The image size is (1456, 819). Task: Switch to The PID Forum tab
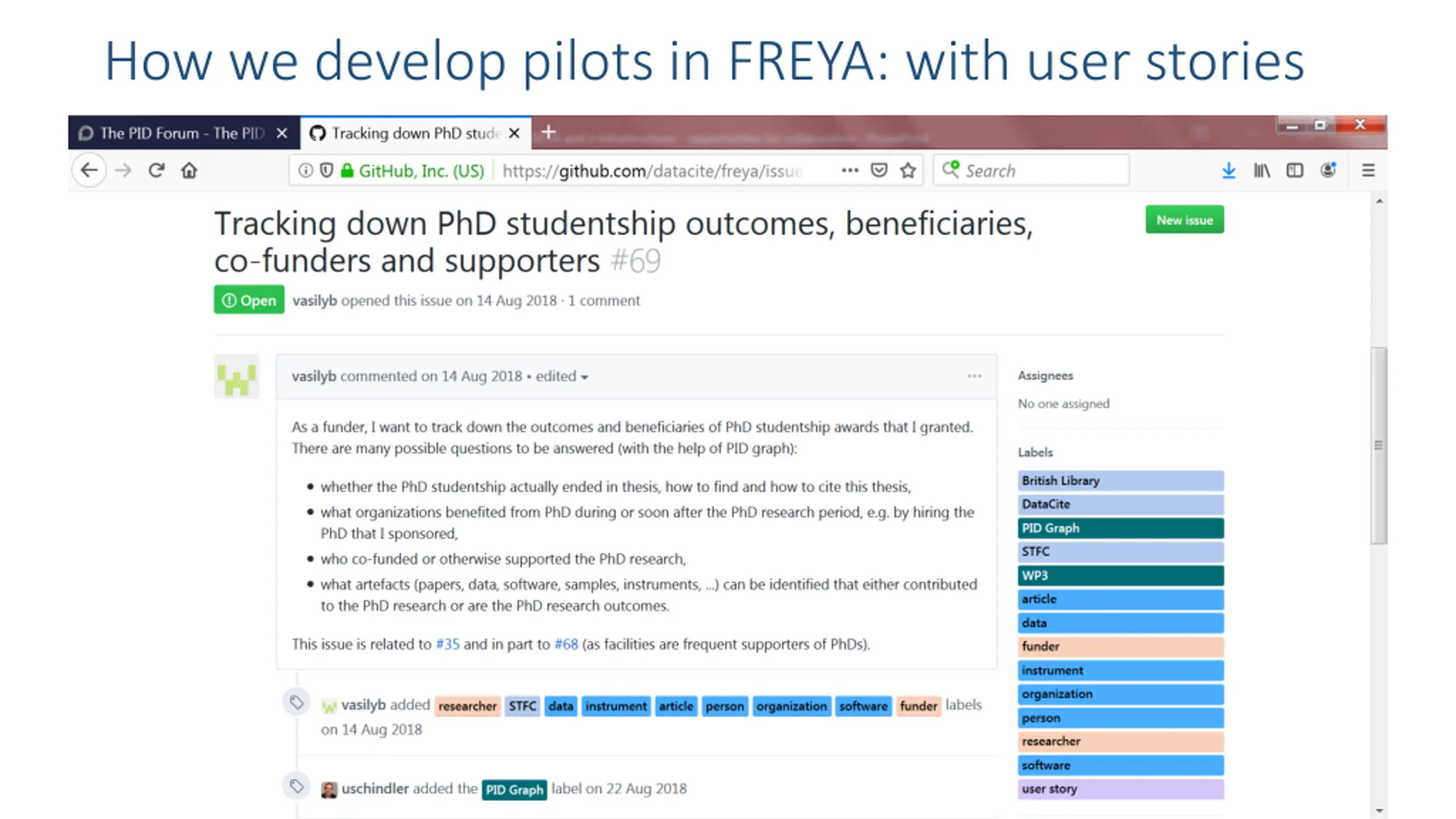[x=183, y=133]
